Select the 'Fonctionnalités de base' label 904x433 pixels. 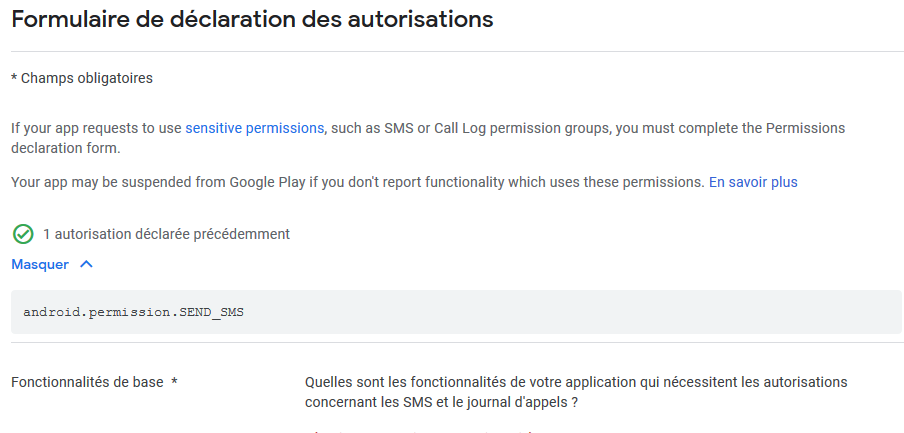click(88, 382)
